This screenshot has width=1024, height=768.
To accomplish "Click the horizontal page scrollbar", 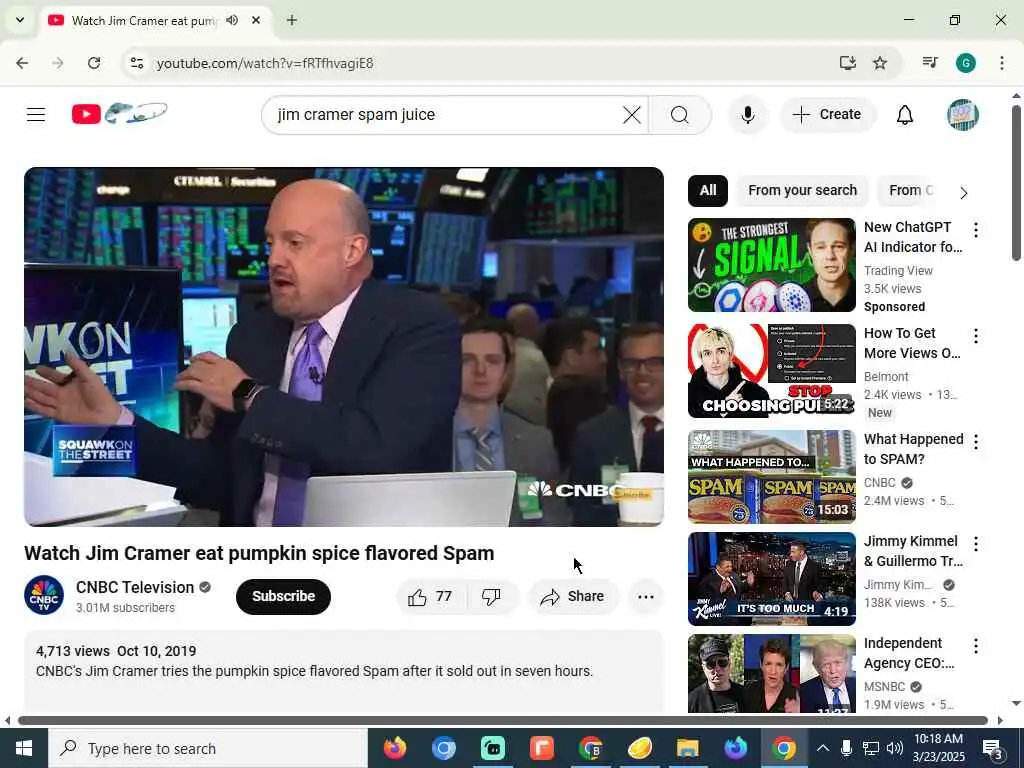I will coord(503,720).
